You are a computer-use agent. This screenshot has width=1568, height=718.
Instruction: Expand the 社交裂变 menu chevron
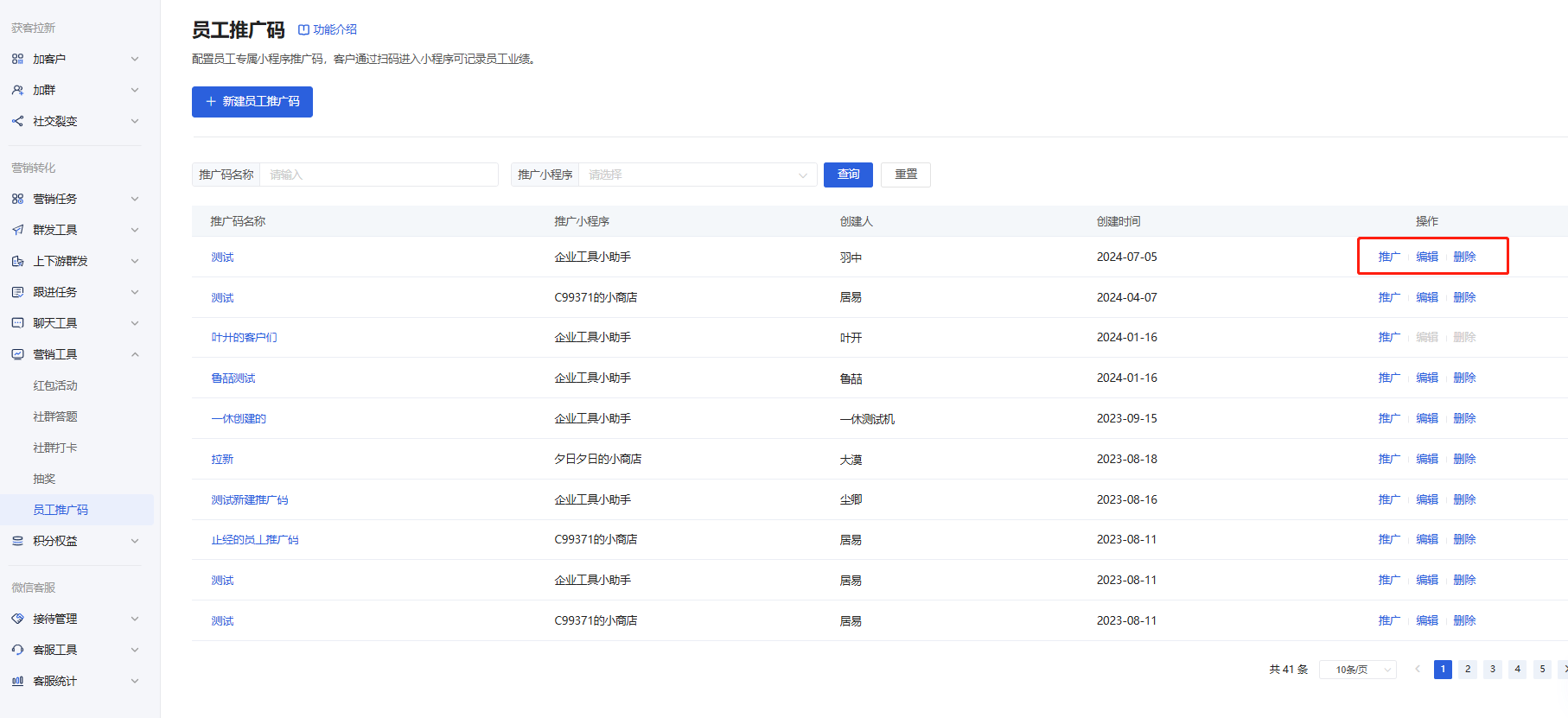(135, 121)
